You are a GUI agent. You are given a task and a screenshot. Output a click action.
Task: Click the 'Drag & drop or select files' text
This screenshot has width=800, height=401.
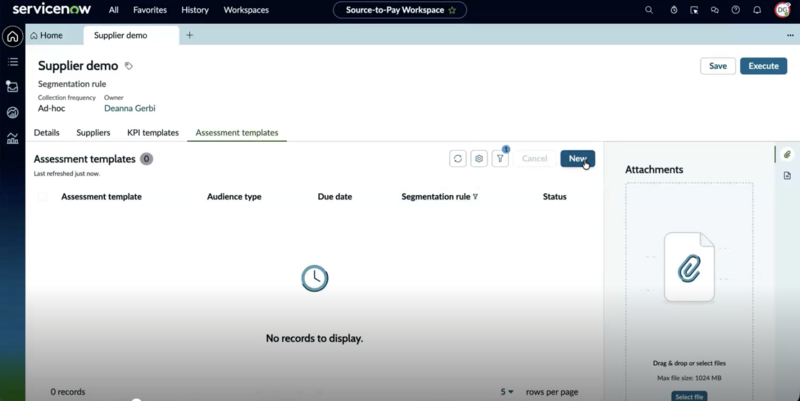689,363
